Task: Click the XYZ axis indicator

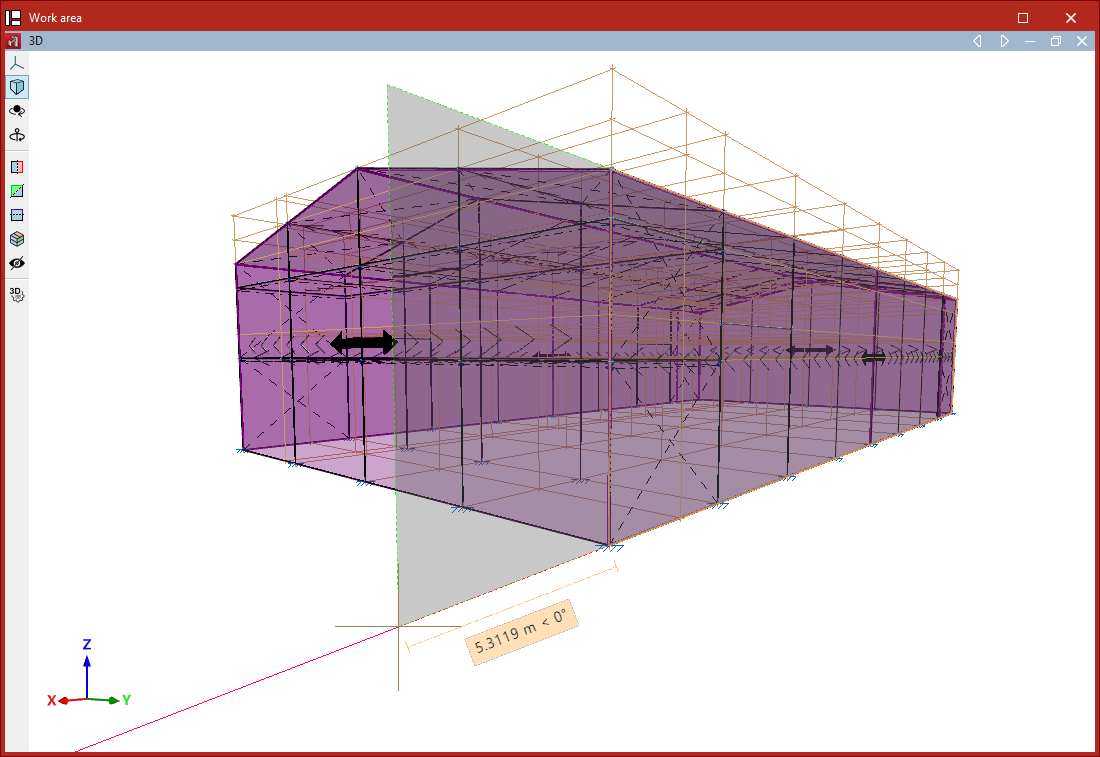Action: point(88,674)
